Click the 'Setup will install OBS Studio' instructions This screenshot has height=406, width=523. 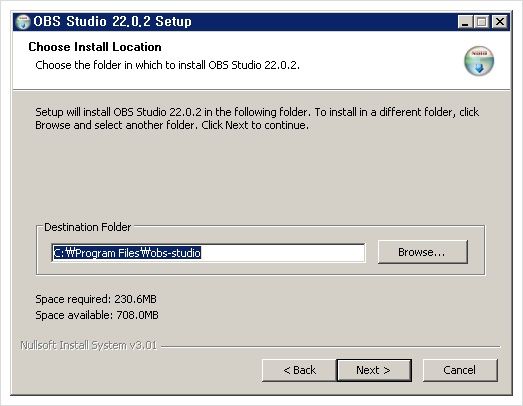(x=257, y=118)
